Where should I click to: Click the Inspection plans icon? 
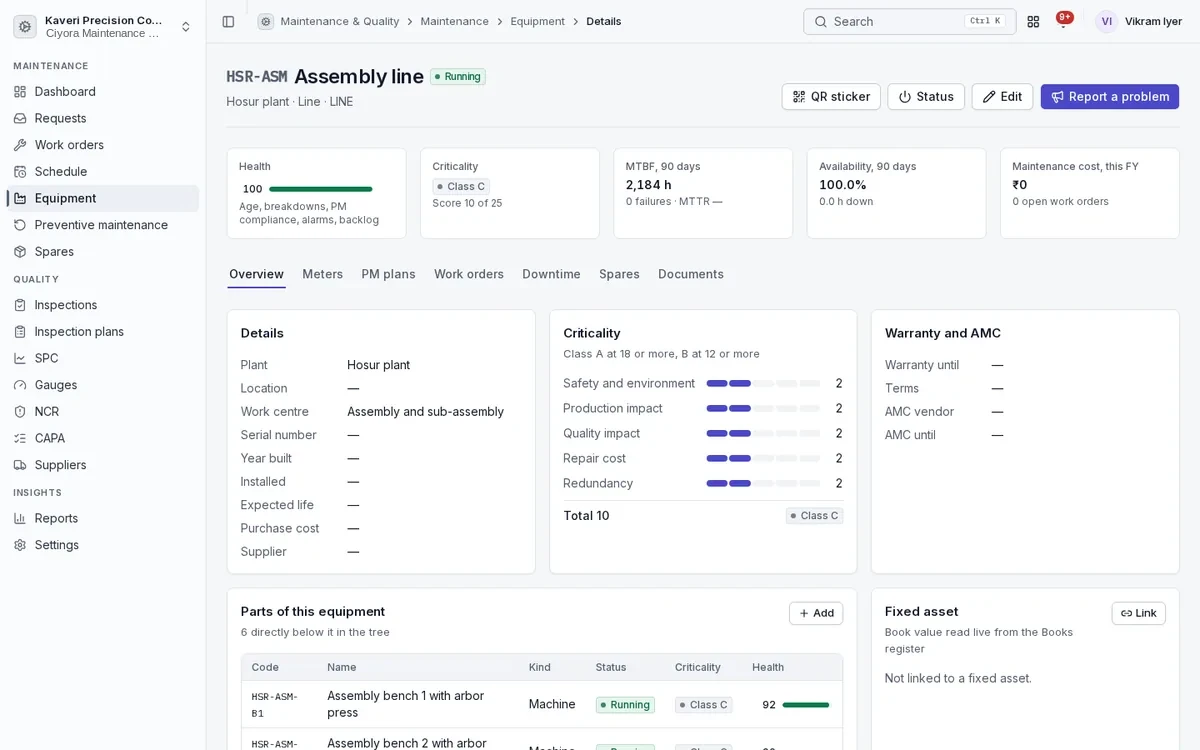20,331
